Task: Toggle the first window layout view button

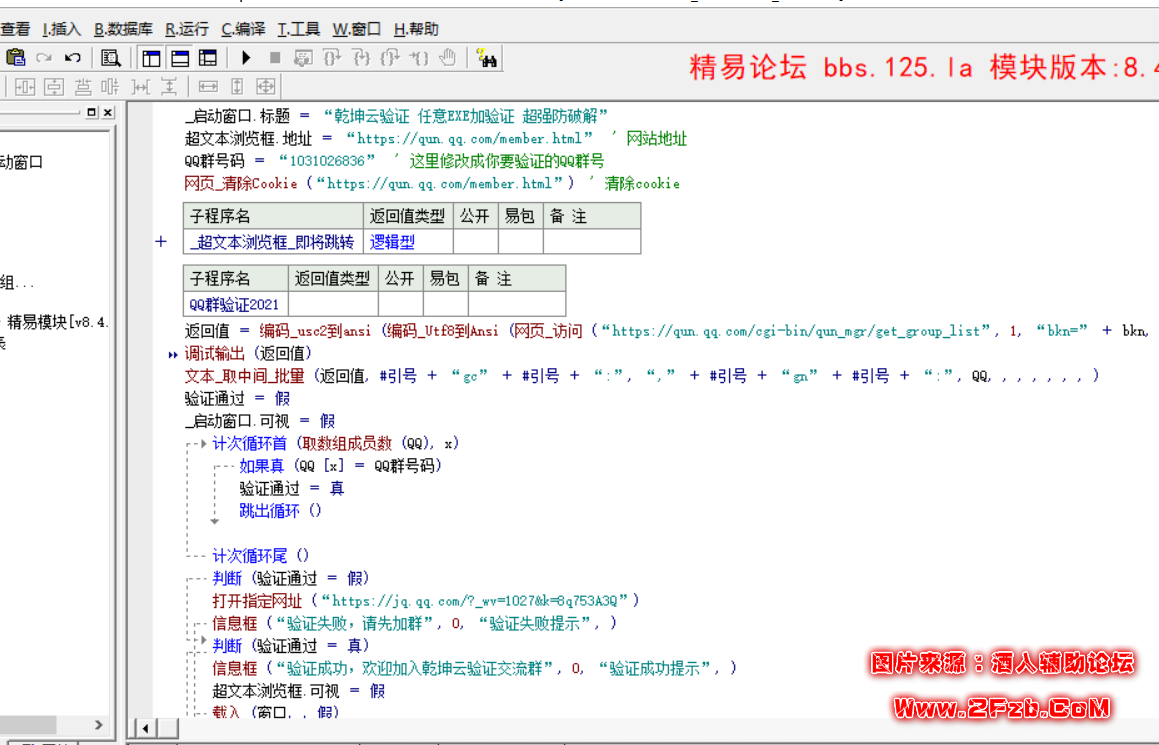Action: (150, 58)
